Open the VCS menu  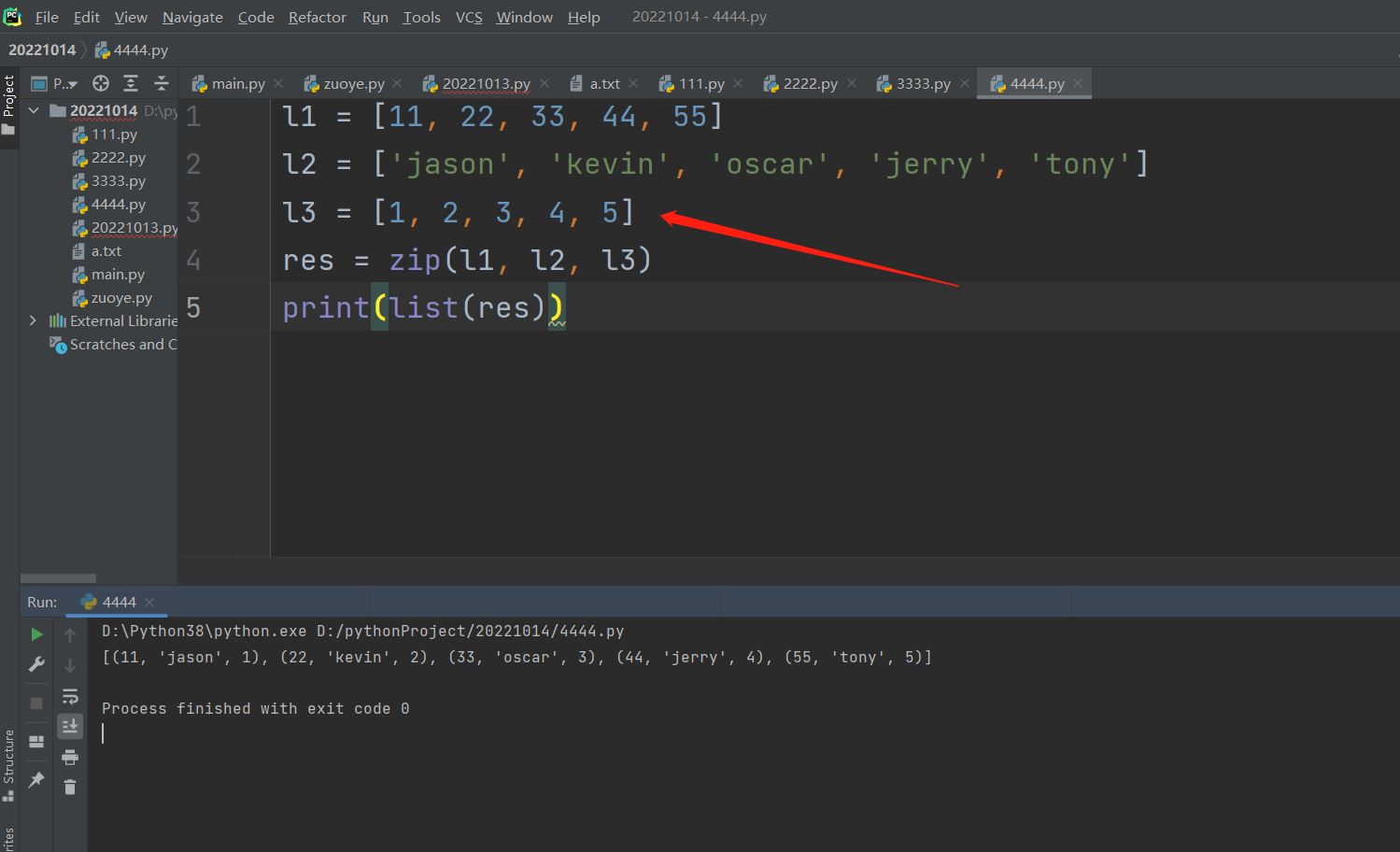coord(469,17)
